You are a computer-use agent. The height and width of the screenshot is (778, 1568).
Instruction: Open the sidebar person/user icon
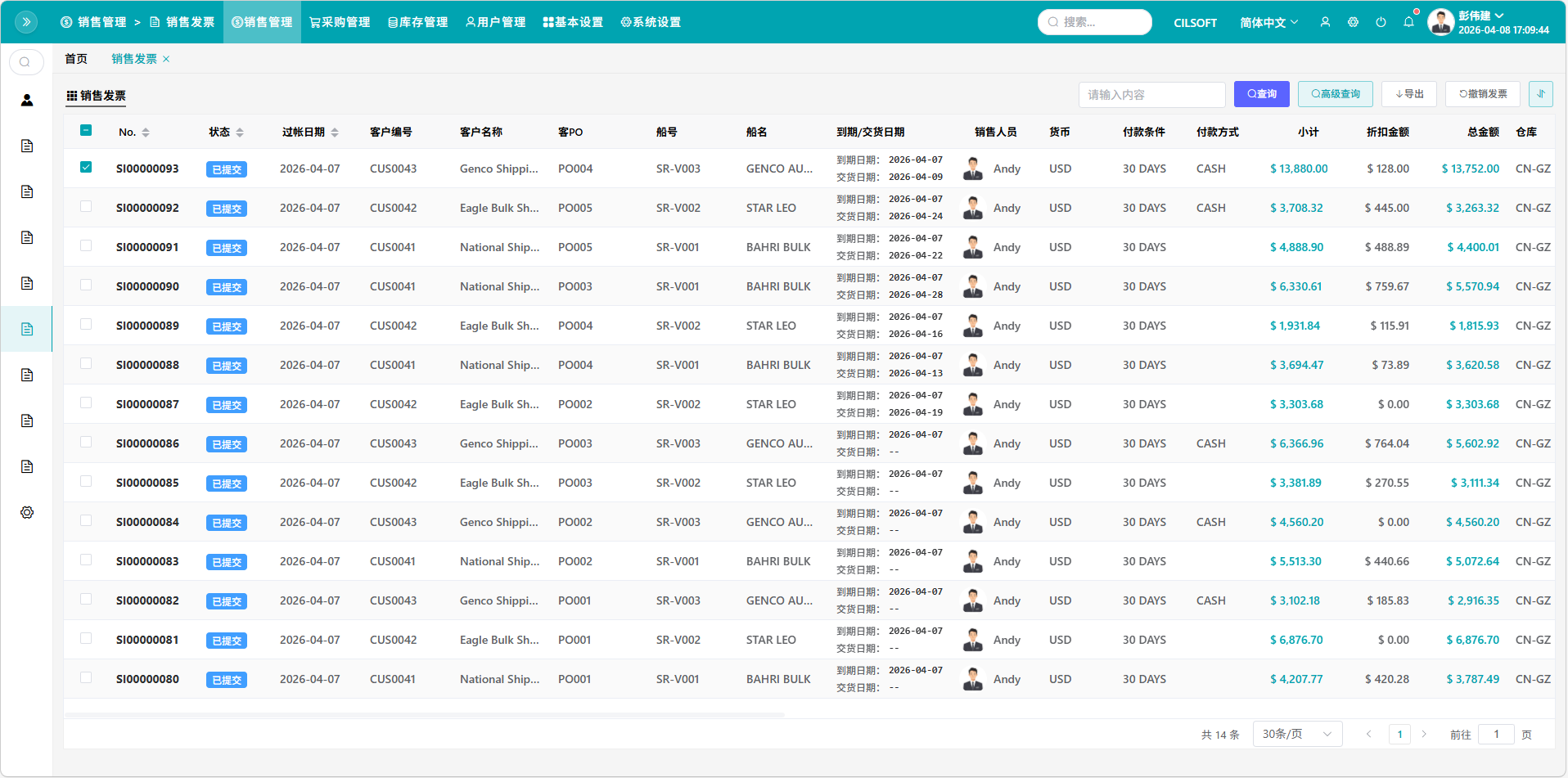point(27,100)
